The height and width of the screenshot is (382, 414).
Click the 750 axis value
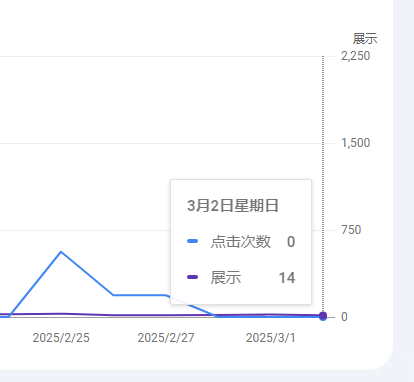click(x=351, y=230)
